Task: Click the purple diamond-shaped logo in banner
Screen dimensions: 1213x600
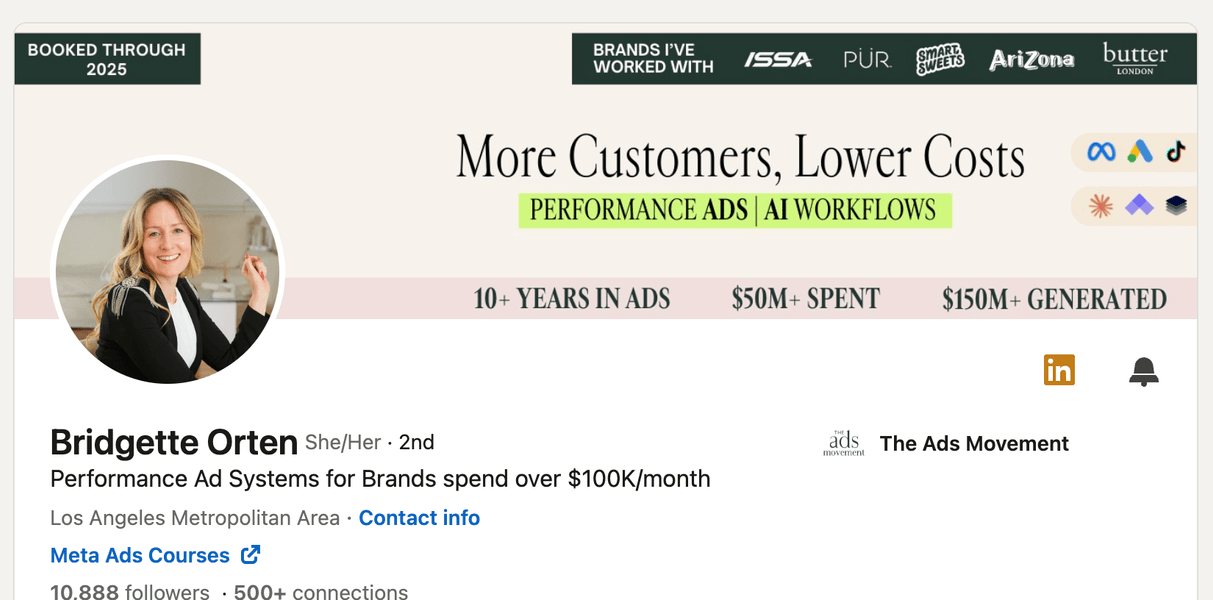Action: (1139, 206)
